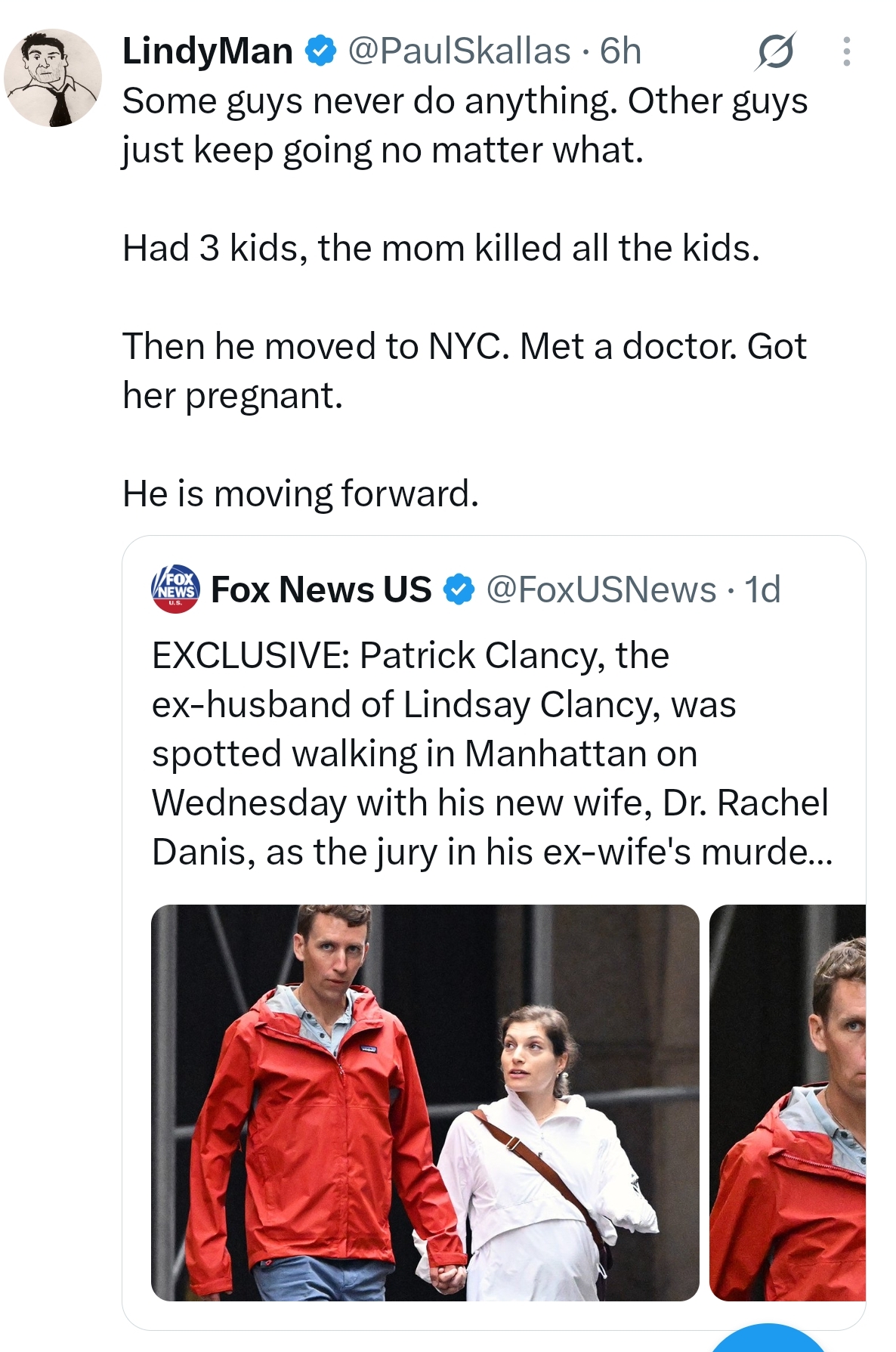Open the three-dot more options menu
Screen dimensions: 896x1352
(847, 51)
